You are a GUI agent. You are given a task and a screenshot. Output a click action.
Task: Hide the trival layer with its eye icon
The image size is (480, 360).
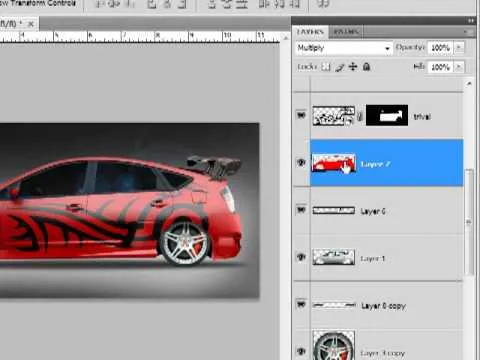click(301, 115)
